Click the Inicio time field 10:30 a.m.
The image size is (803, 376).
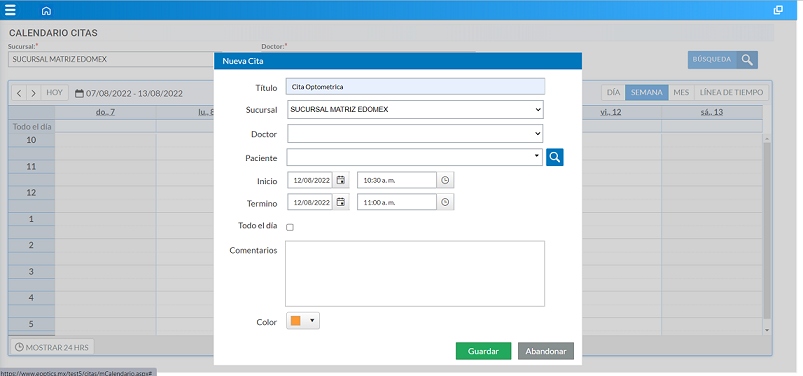click(x=397, y=180)
